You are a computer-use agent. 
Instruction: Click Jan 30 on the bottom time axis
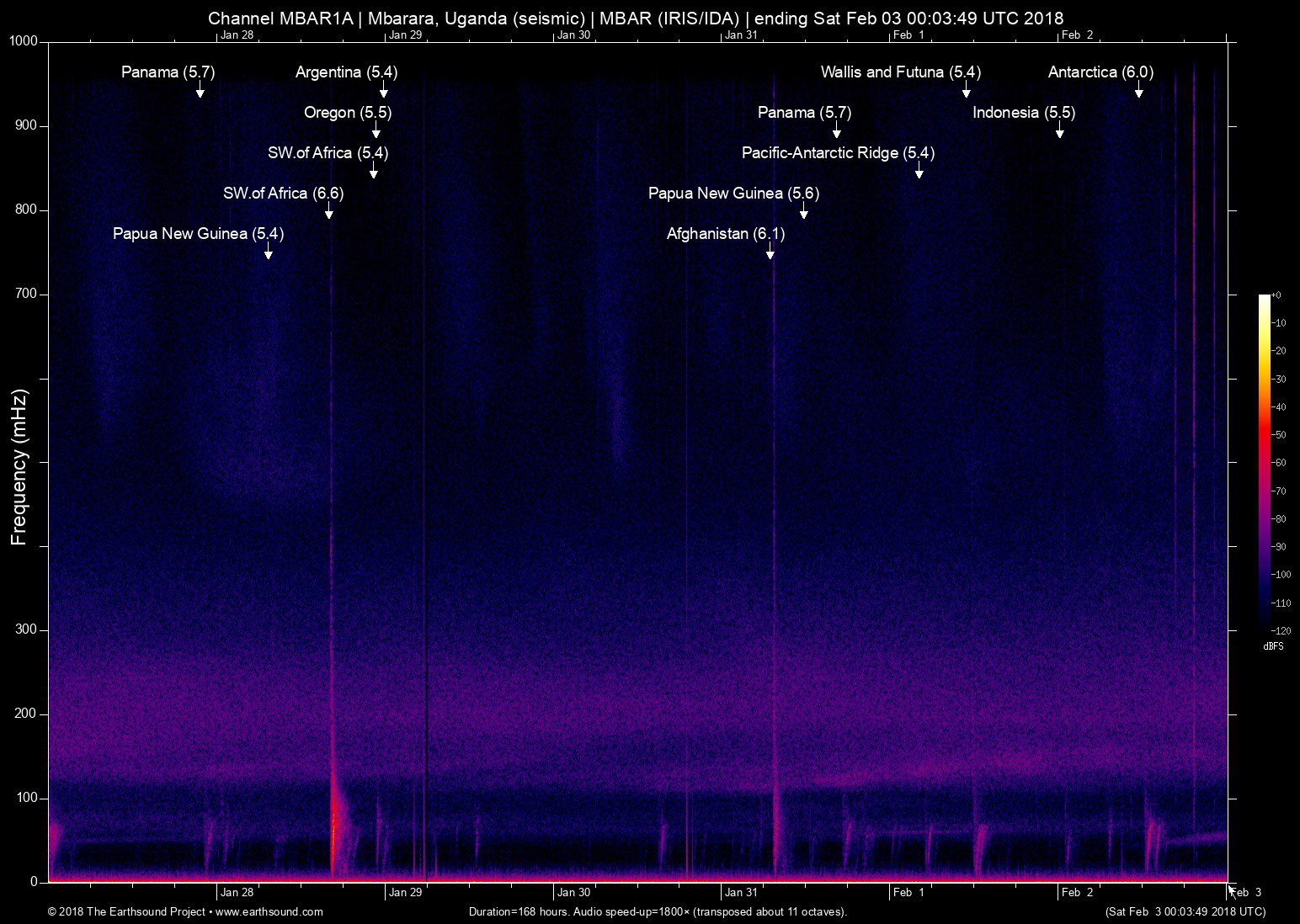pyautogui.click(x=573, y=892)
